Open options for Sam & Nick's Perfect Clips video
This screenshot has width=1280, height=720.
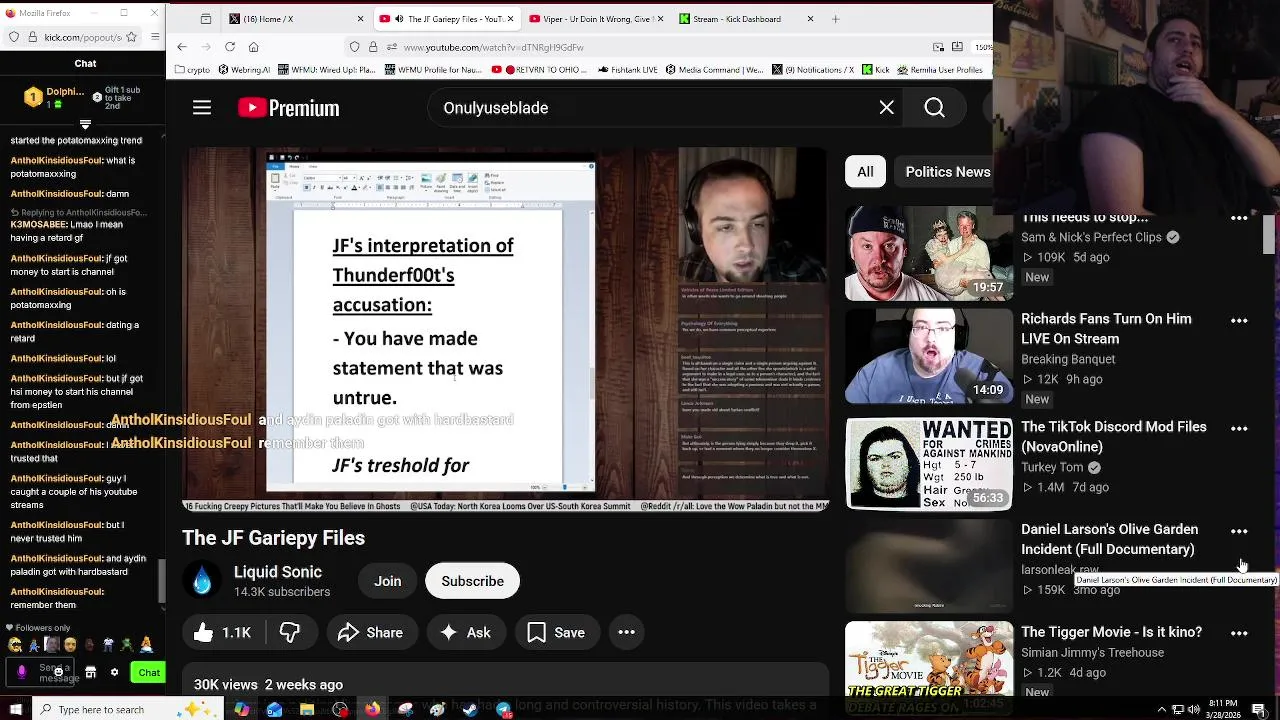pyautogui.click(x=1239, y=218)
